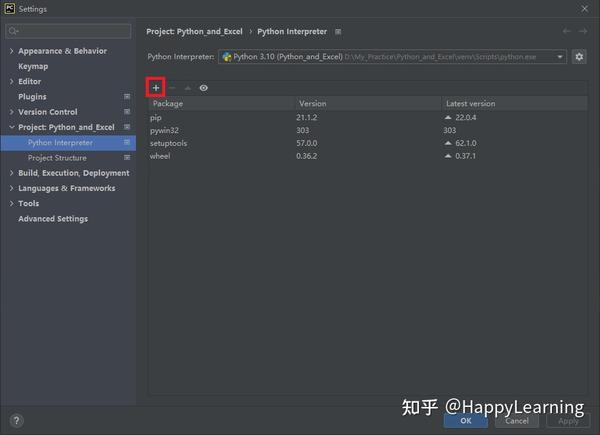Image resolution: width=600 pixels, height=435 pixels.
Task: Open the Python Interpreter dropdown
Action: pyautogui.click(x=392, y=57)
